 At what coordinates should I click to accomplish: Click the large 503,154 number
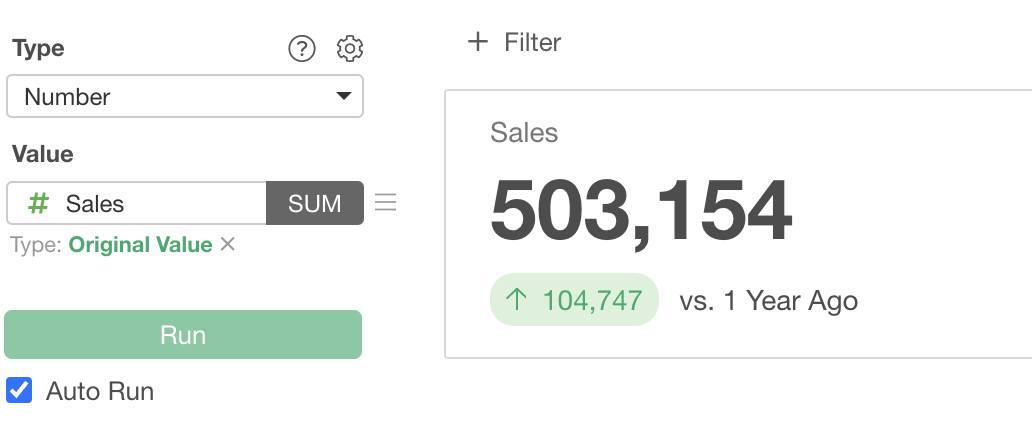641,213
